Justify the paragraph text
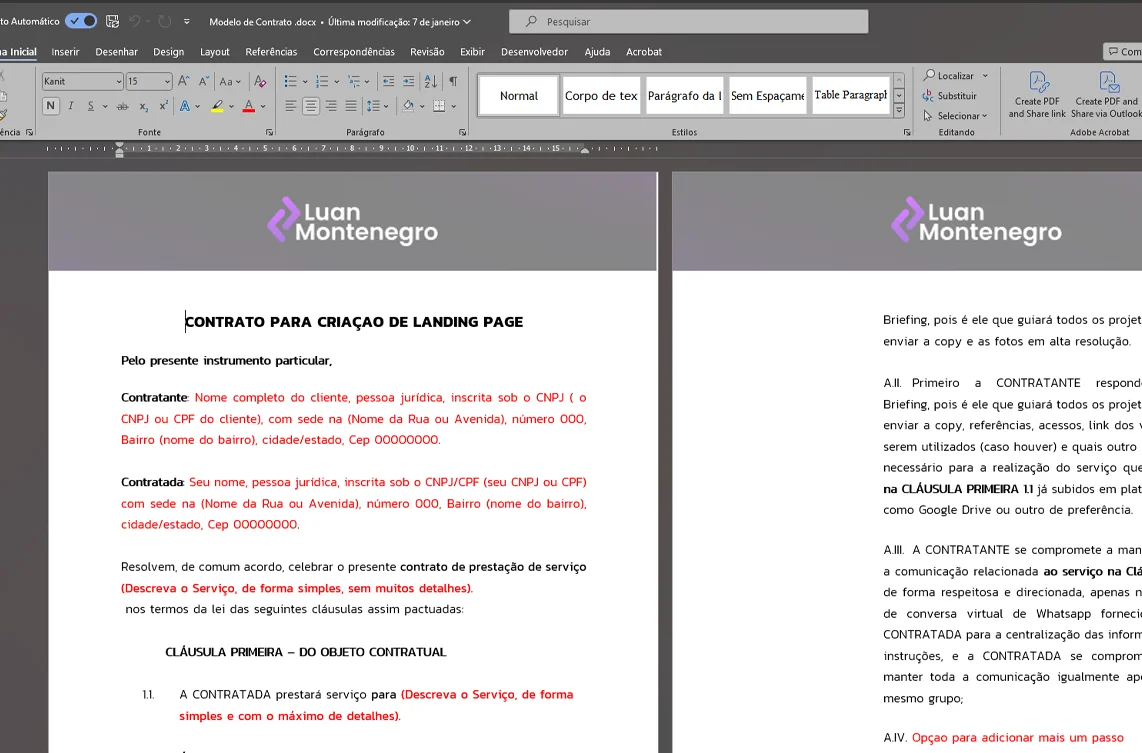 (351, 106)
